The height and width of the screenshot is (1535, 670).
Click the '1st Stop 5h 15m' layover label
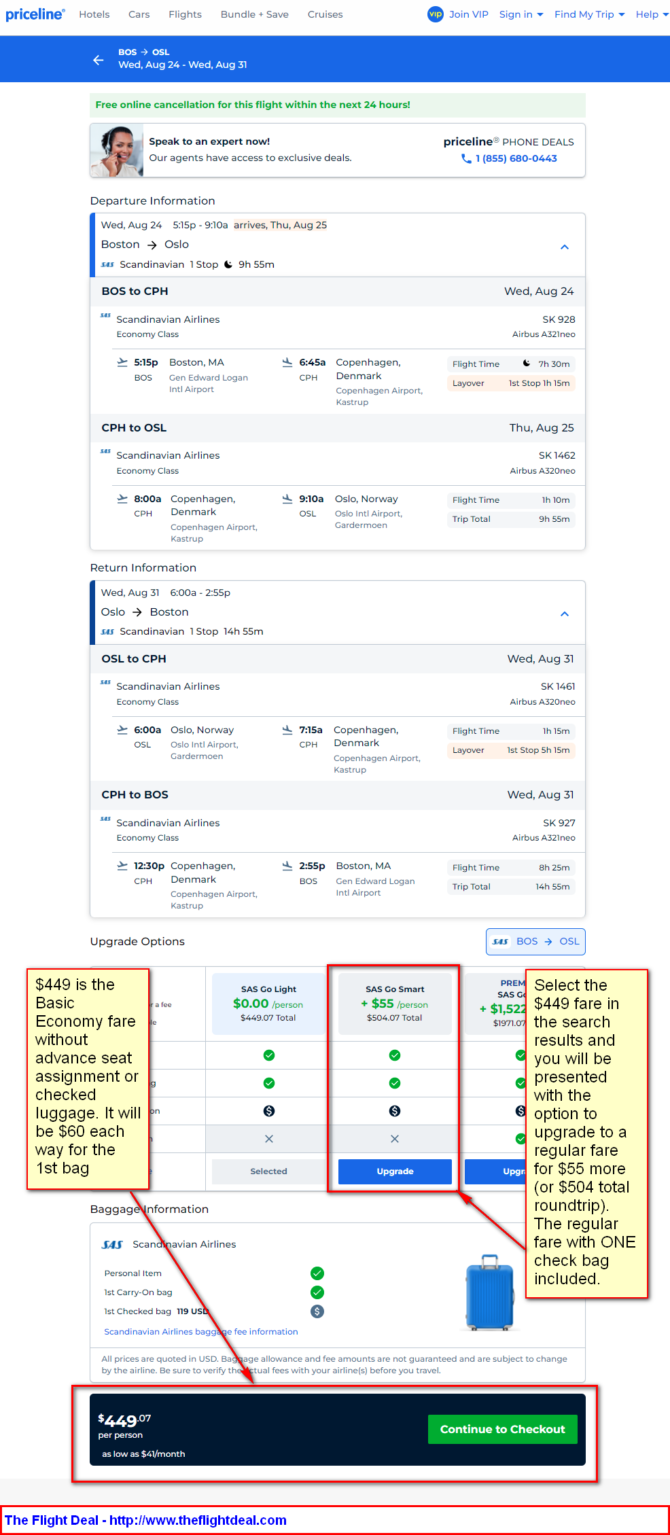pyautogui.click(x=539, y=750)
